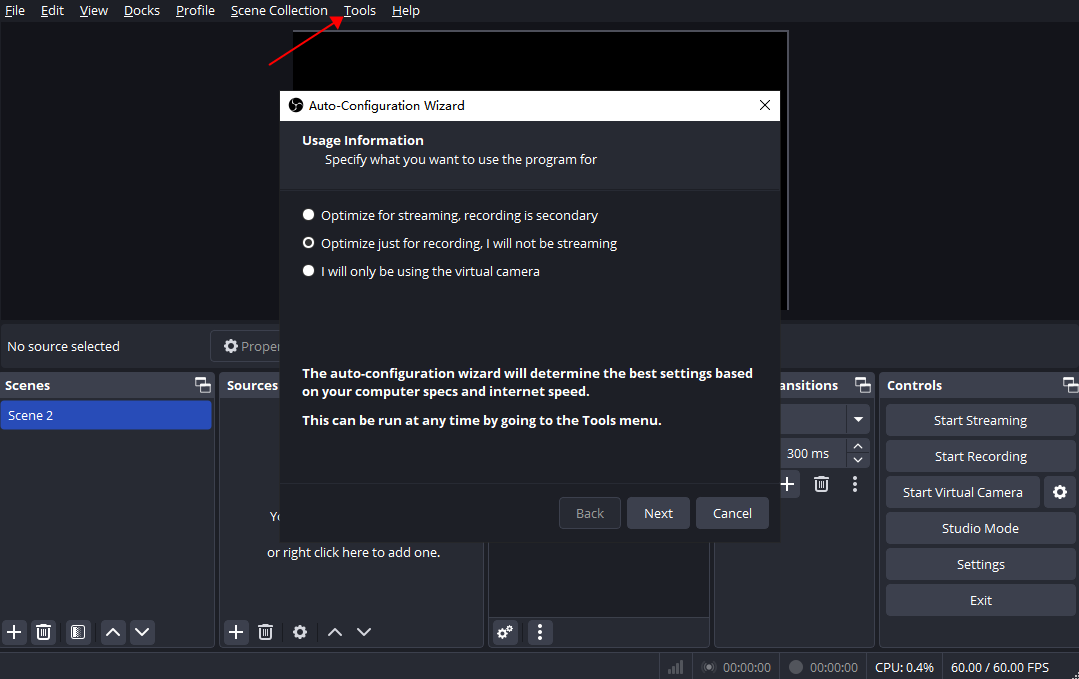The width and height of the screenshot is (1079, 679).
Task: Select Scene 2 in scenes list
Action: tap(106, 415)
